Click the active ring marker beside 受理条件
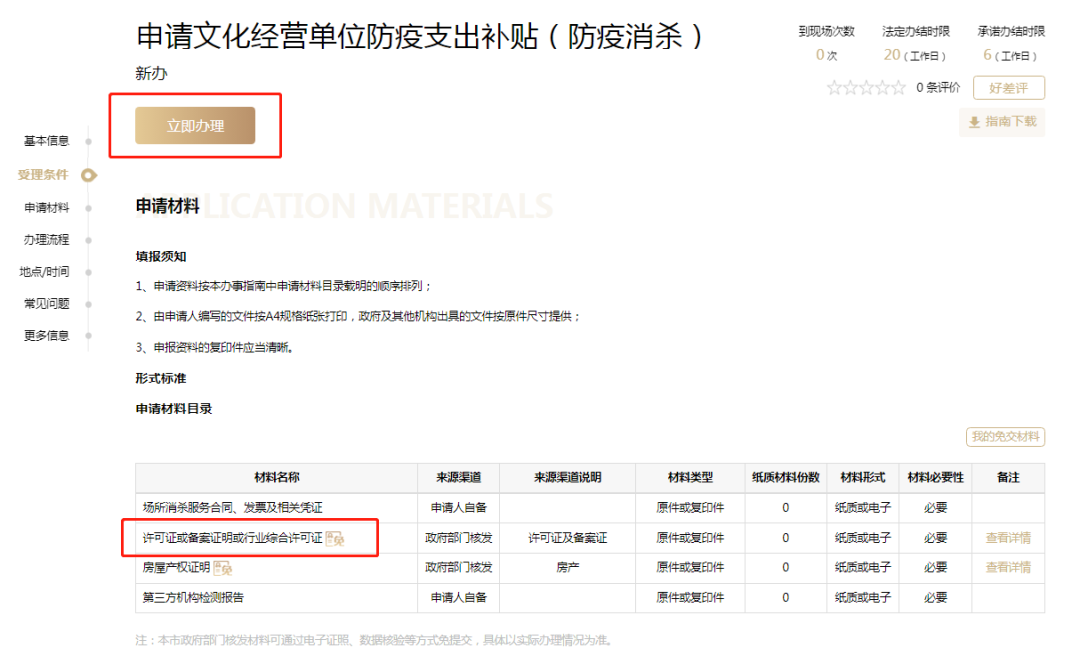The width and height of the screenshot is (1080, 656). [89, 175]
